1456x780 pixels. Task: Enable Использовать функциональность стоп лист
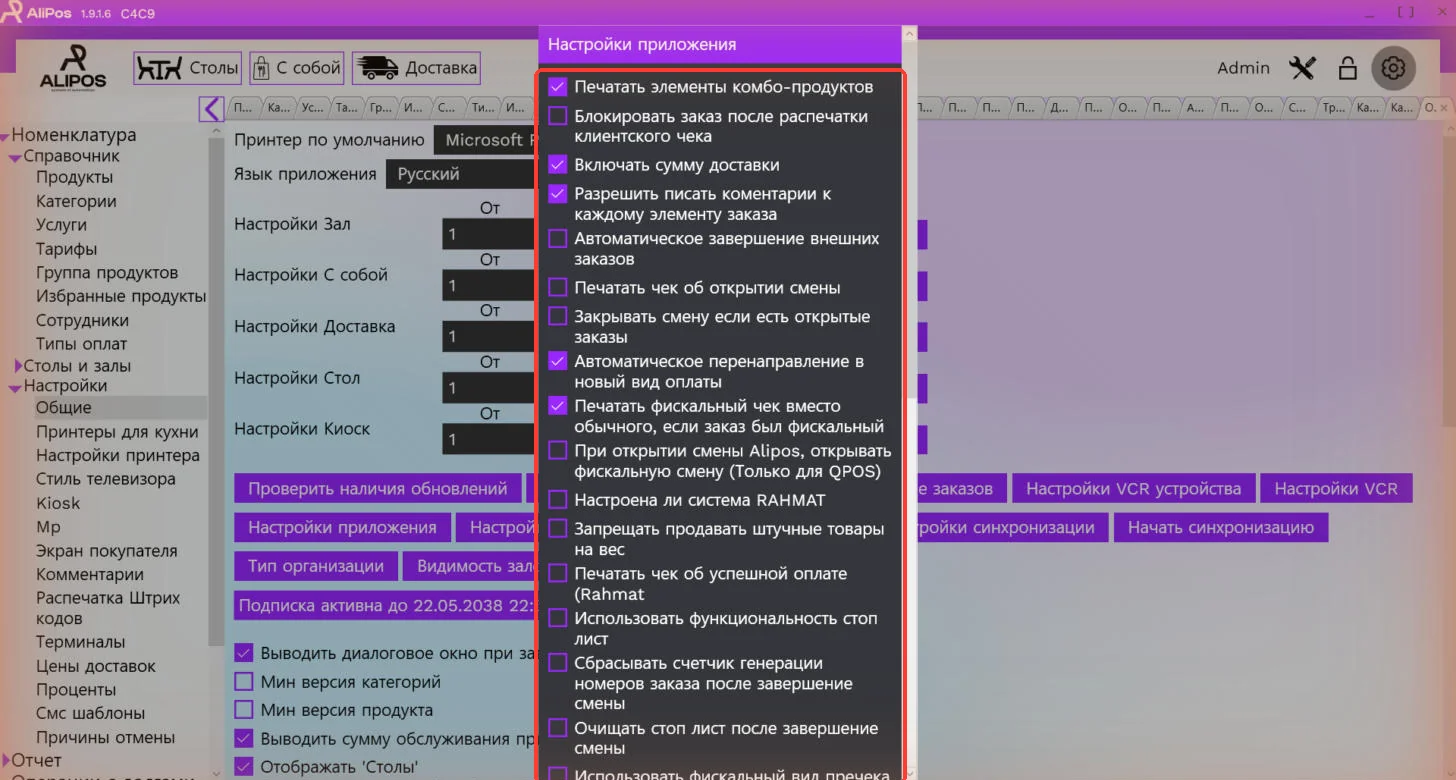click(x=558, y=619)
